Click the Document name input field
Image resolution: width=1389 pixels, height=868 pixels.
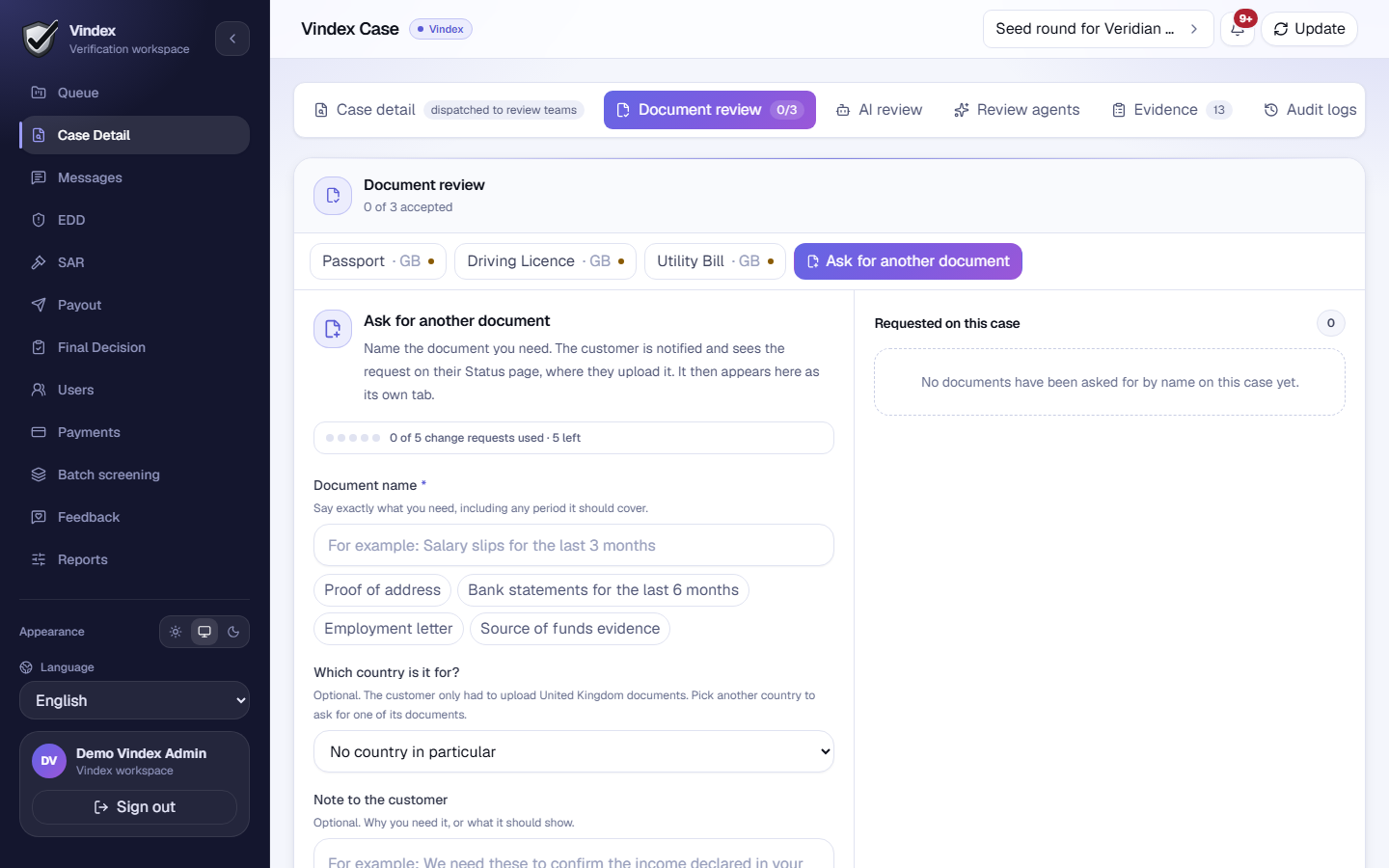click(574, 545)
